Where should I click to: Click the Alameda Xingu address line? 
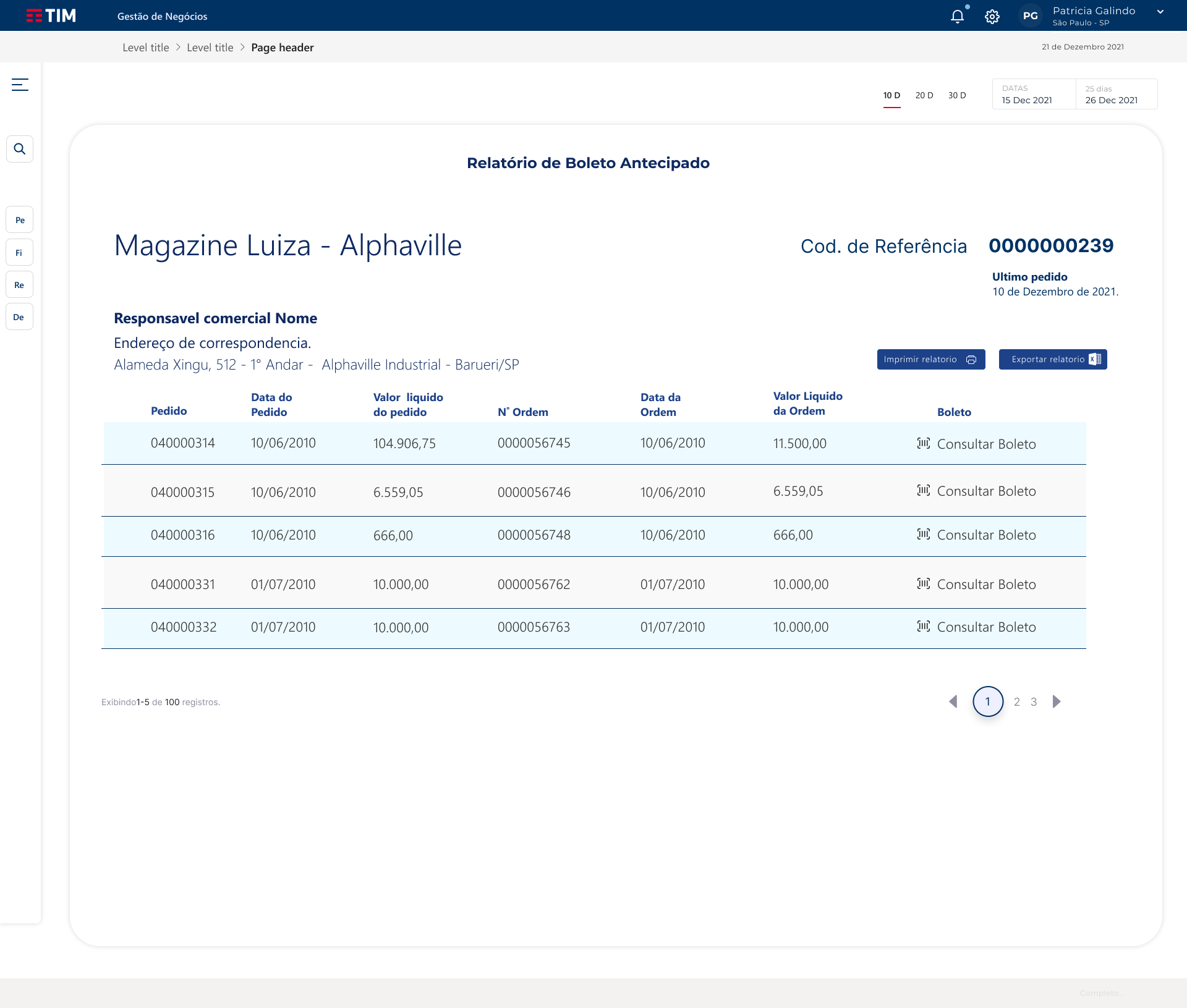[x=317, y=365]
